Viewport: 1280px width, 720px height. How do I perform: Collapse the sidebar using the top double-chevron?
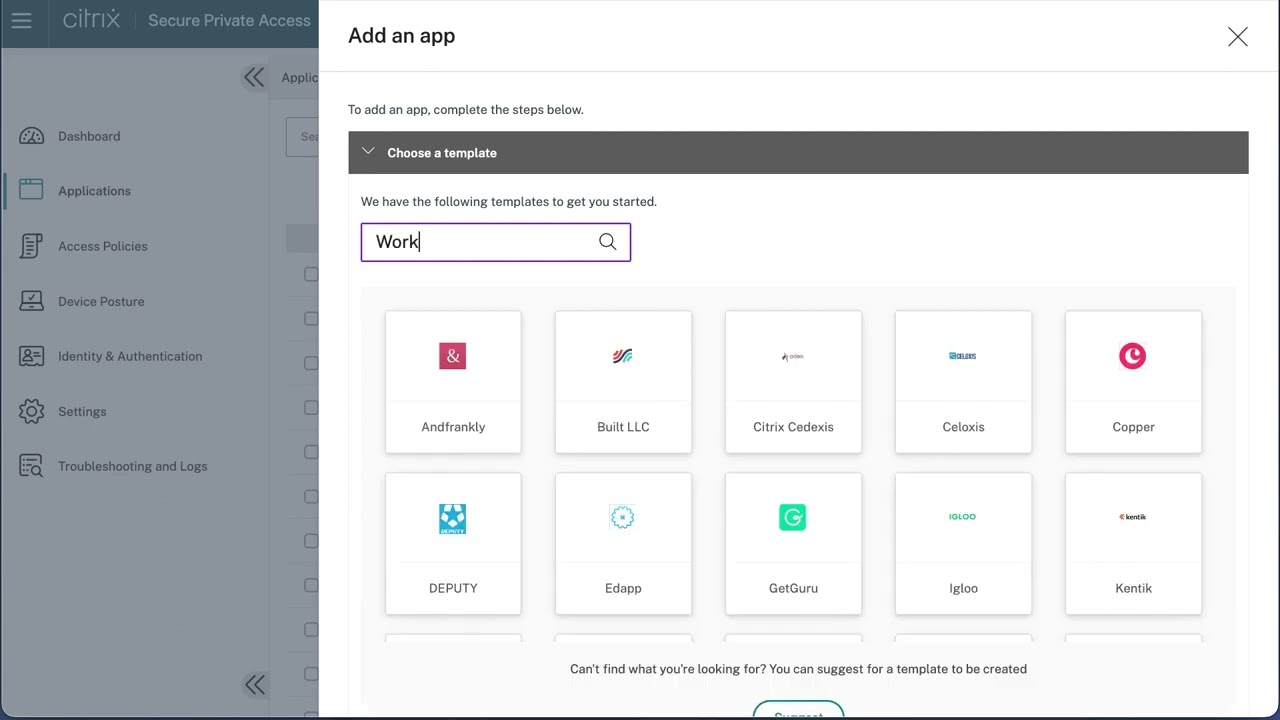[254, 77]
